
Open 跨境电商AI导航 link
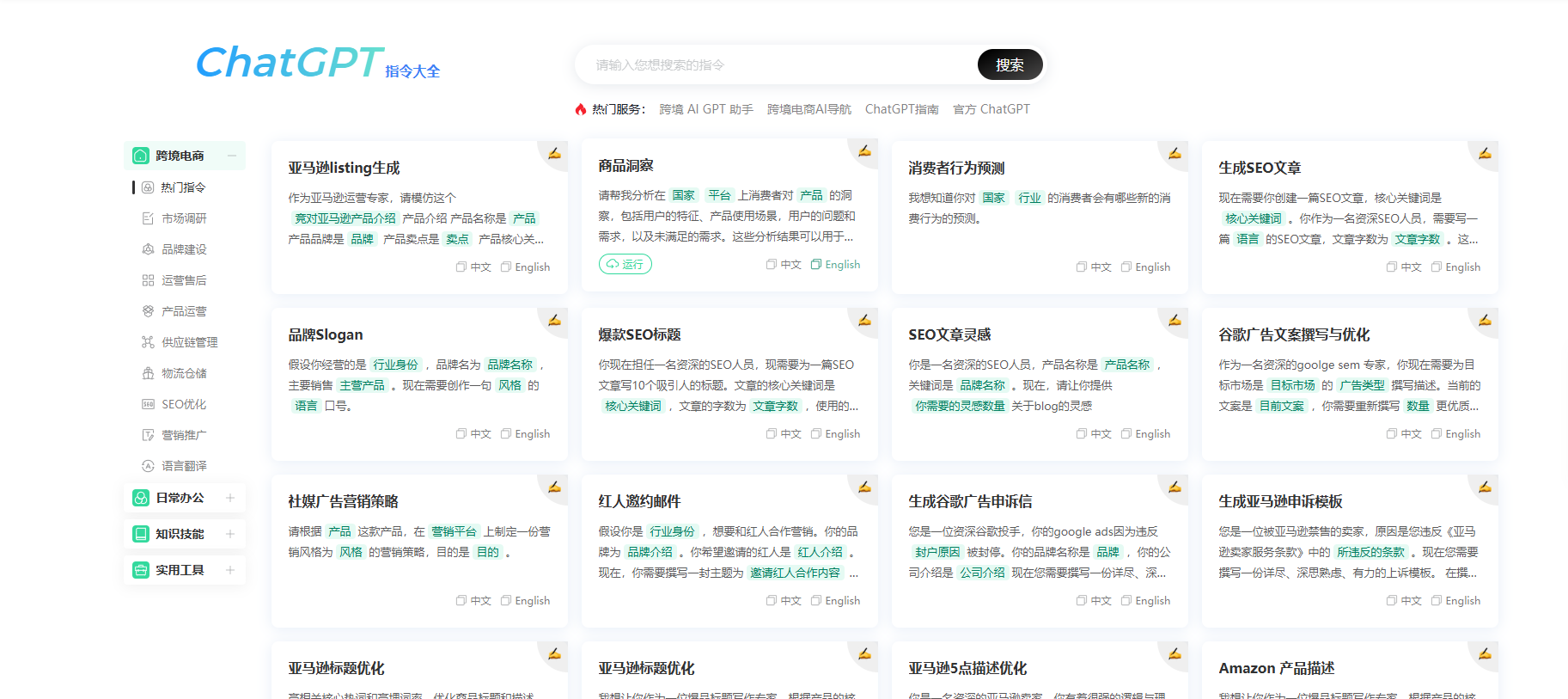click(809, 109)
